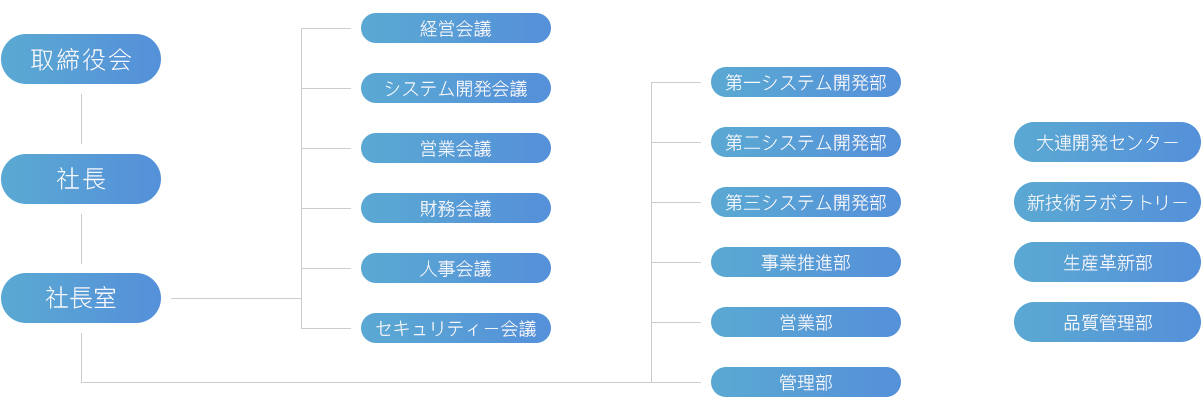1201x418 pixels.
Task: Click 第二システム開発部 department box
Action: (805, 142)
